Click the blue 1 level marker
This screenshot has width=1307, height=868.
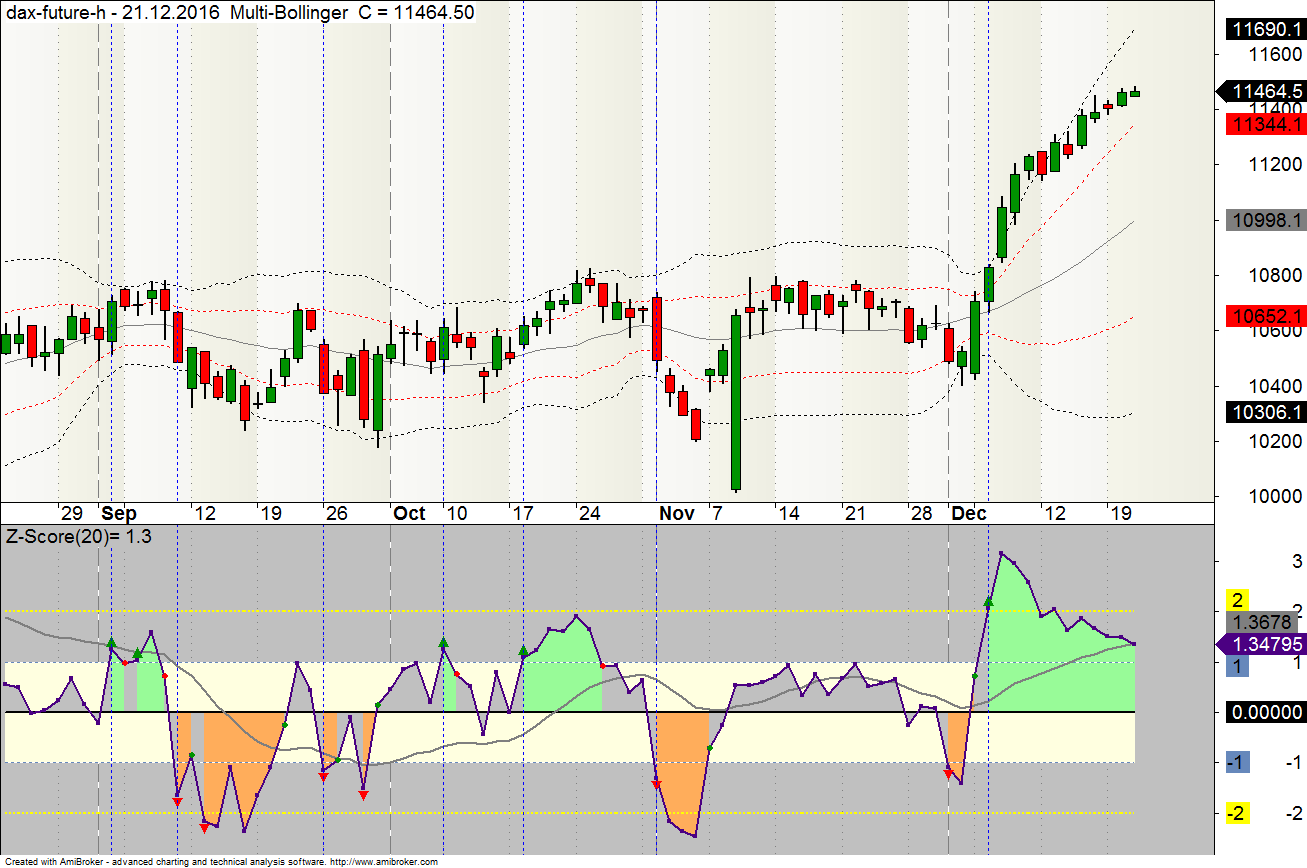(1237, 666)
